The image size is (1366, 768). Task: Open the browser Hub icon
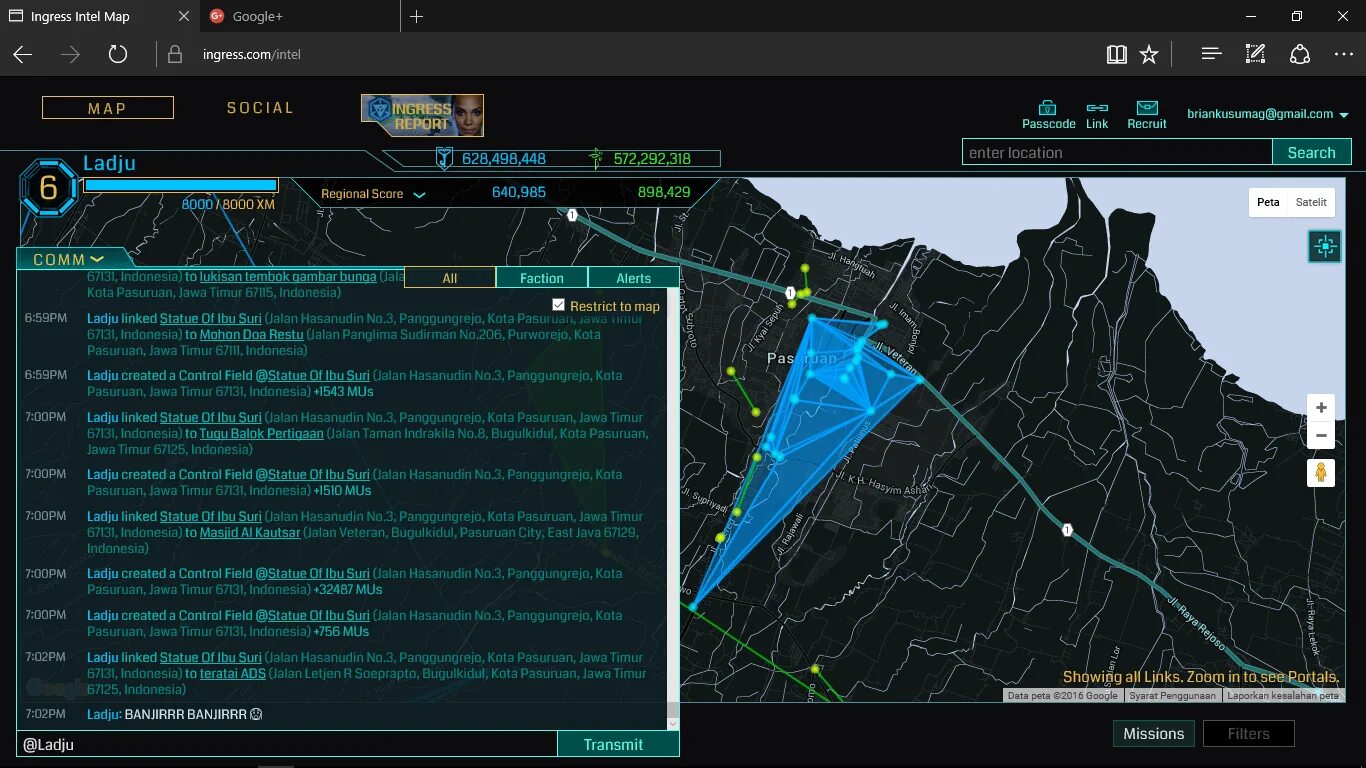pos(1211,54)
